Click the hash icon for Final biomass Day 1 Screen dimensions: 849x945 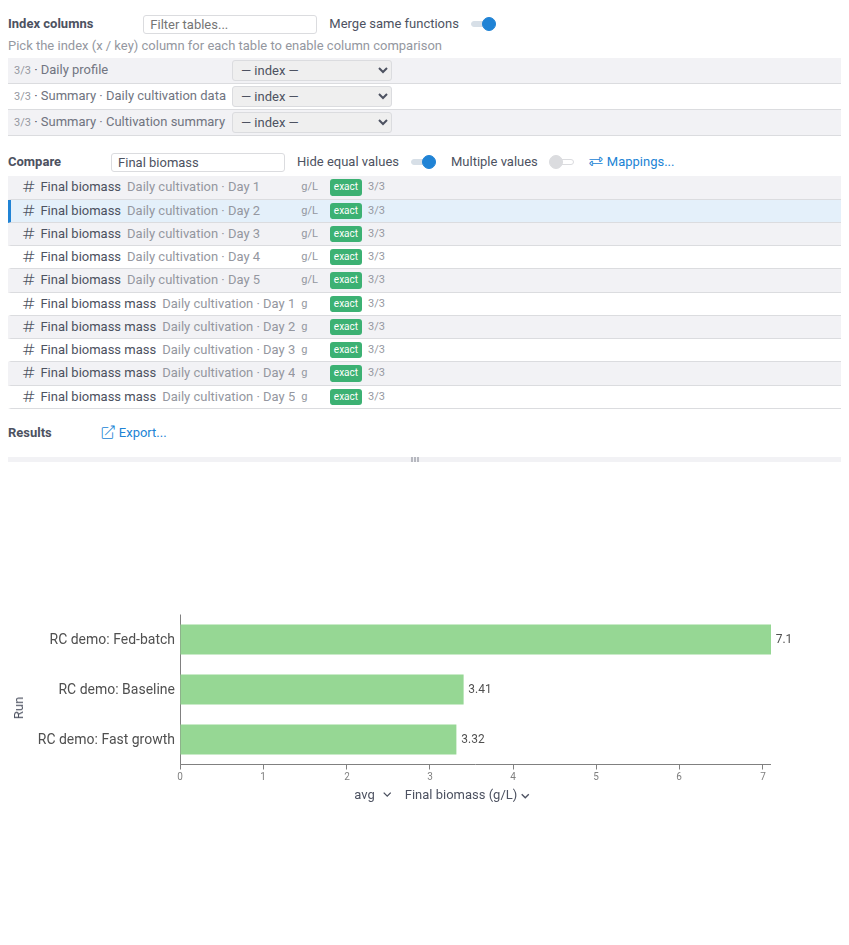point(28,187)
